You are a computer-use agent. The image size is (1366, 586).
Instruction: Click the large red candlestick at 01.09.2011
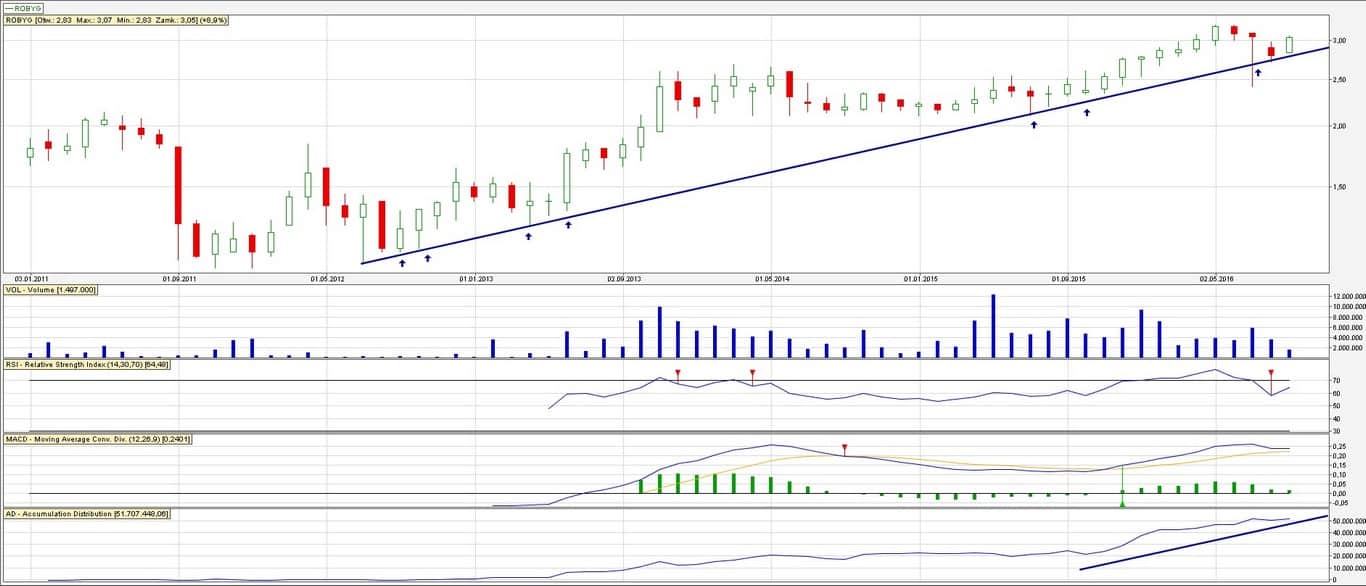tap(178, 185)
